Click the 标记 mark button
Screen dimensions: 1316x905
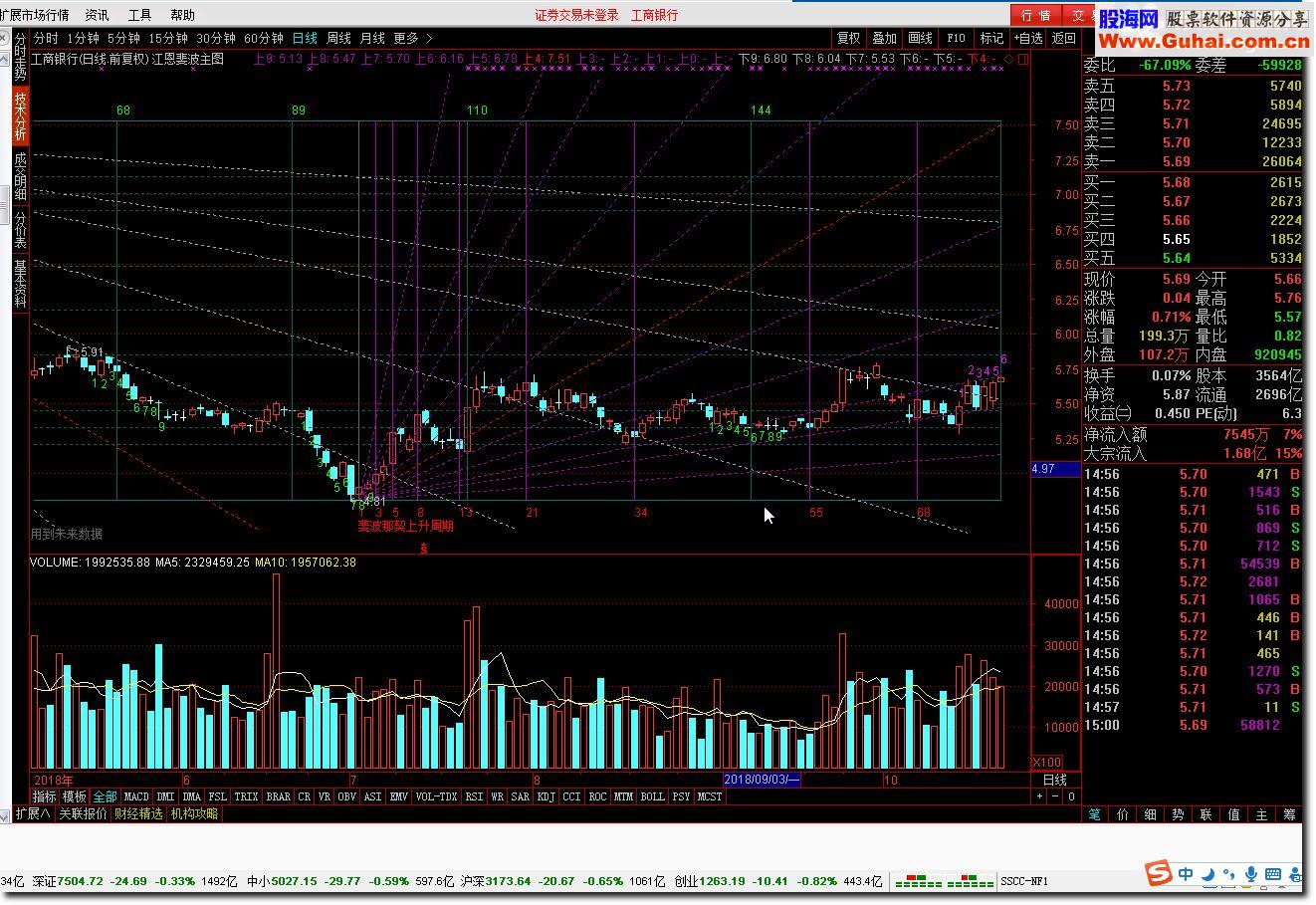[x=991, y=38]
